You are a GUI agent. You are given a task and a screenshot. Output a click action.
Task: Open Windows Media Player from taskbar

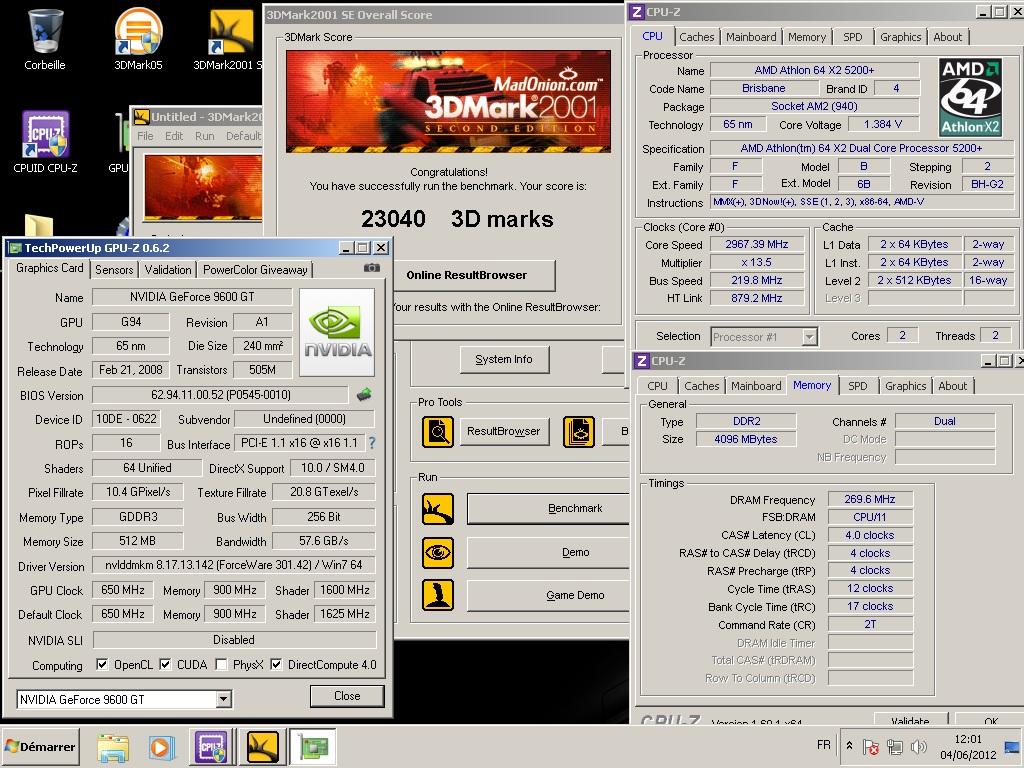pos(160,747)
